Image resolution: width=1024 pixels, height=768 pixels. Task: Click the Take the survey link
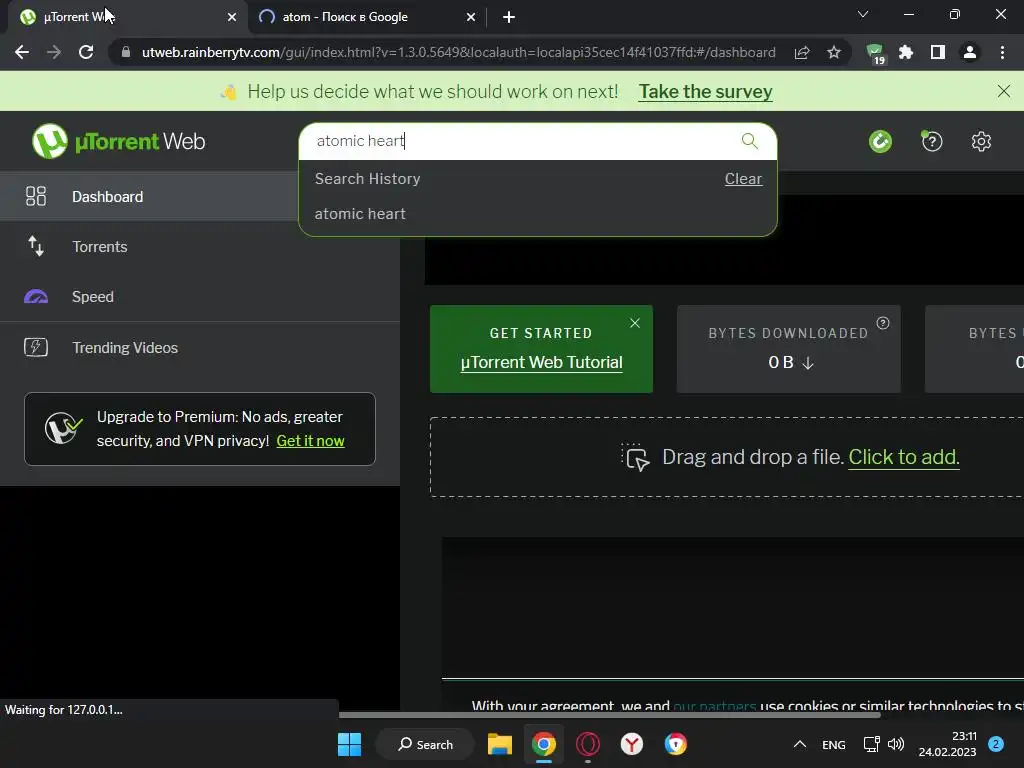[x=705, y=91]
